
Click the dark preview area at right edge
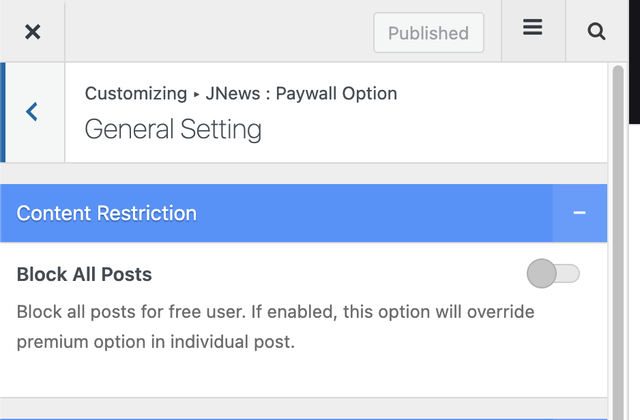coord(634,61)
